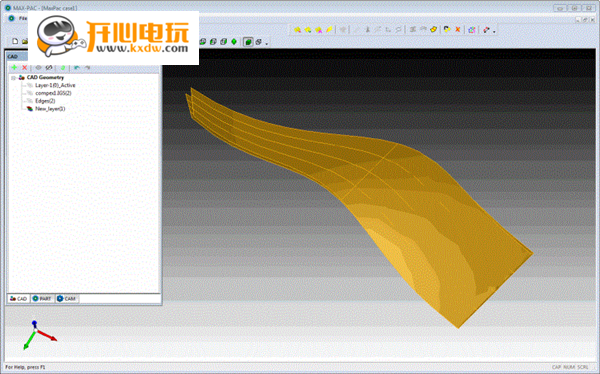The image size is (600, 374).
Task: Click the yellow pencil highlight icon
Action: 329,29
